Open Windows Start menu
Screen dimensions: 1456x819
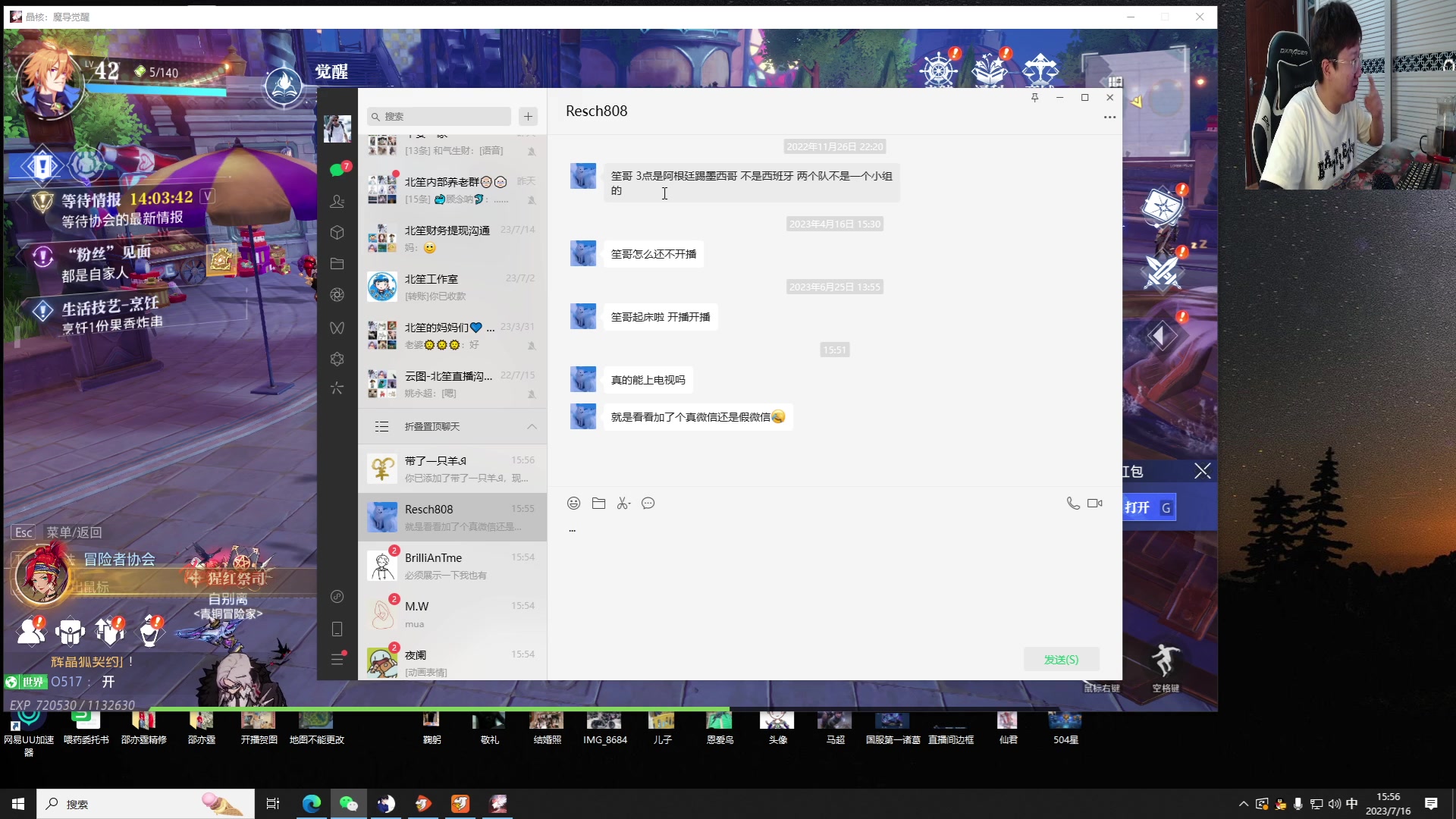(x=18, y=804)
